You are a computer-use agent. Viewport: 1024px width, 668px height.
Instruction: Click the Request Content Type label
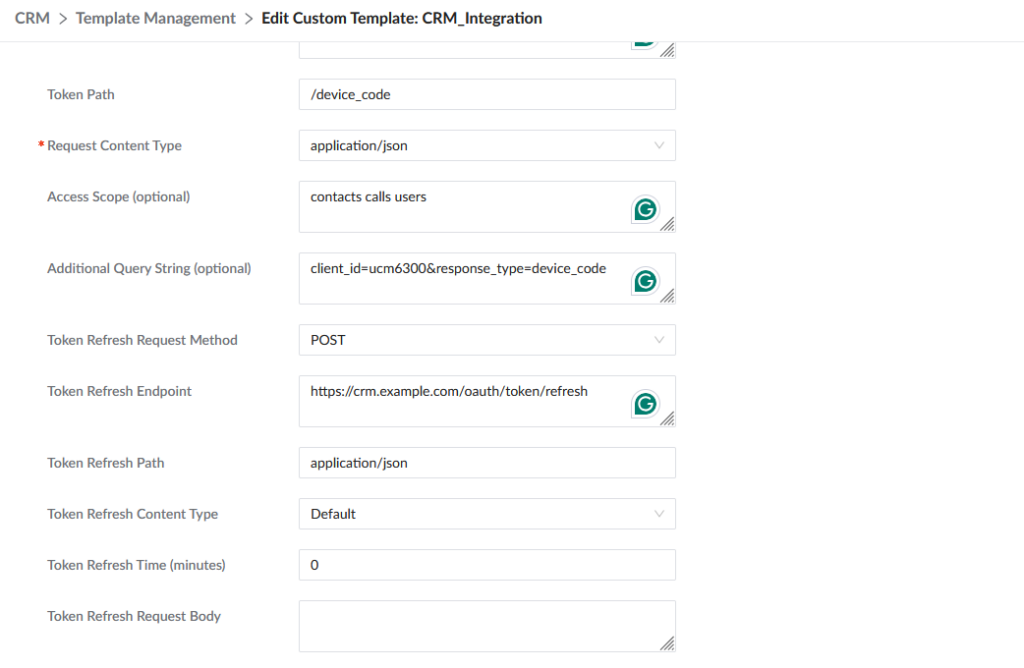(114, 146)
